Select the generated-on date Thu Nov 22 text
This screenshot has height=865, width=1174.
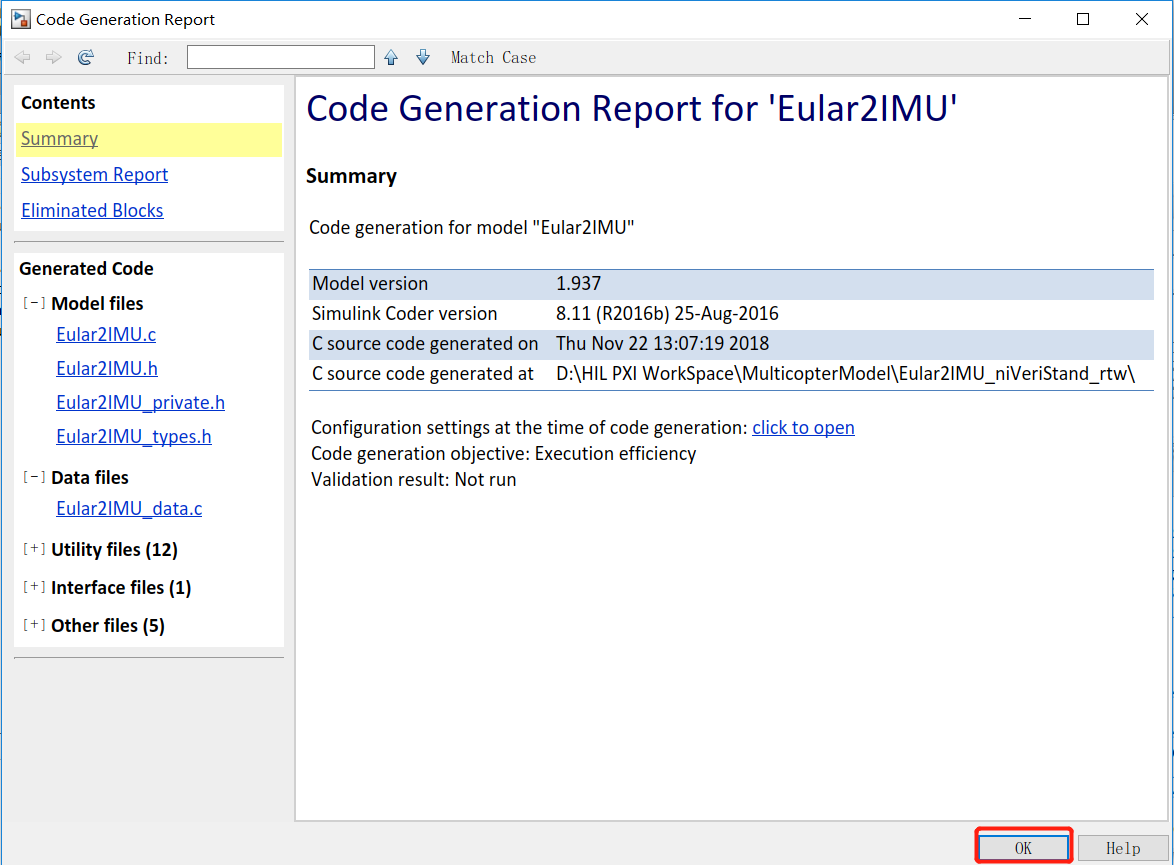pos(663,344)
